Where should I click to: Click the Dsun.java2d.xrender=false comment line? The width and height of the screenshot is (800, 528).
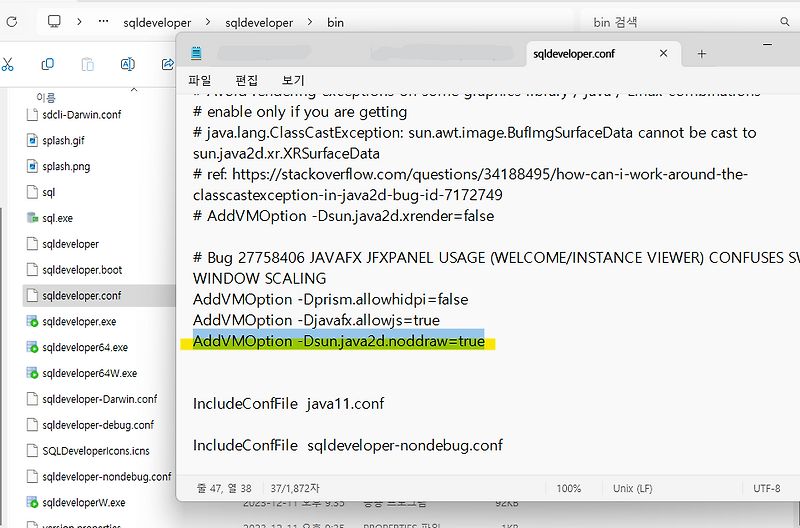point(343,216)
